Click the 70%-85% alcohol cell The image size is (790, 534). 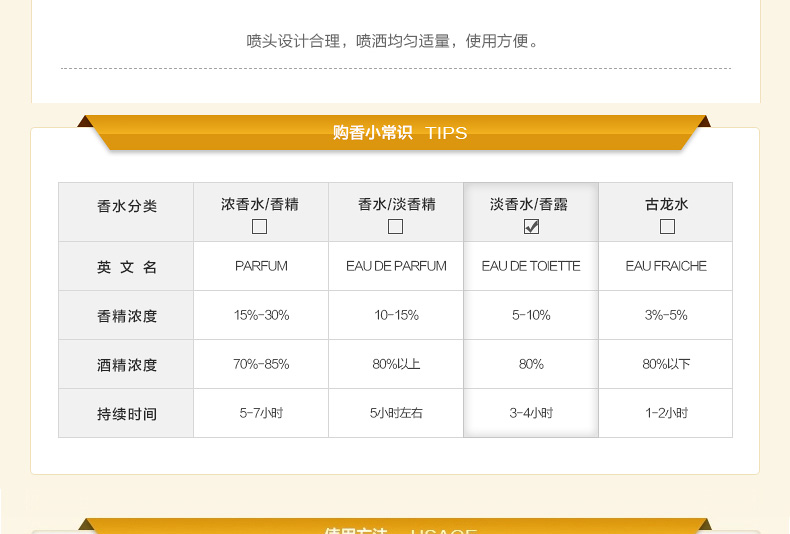click(x=261, y=364)
